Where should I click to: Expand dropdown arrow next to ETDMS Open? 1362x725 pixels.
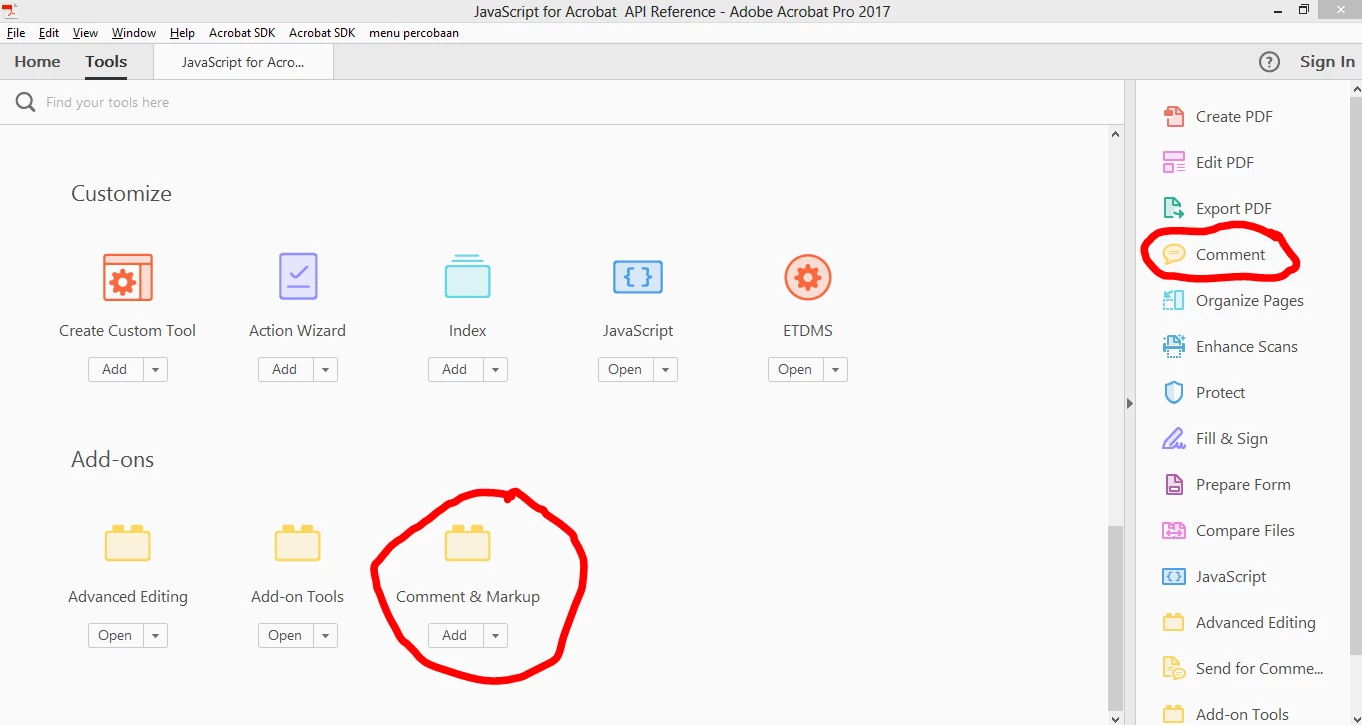(x=835, y=369)
